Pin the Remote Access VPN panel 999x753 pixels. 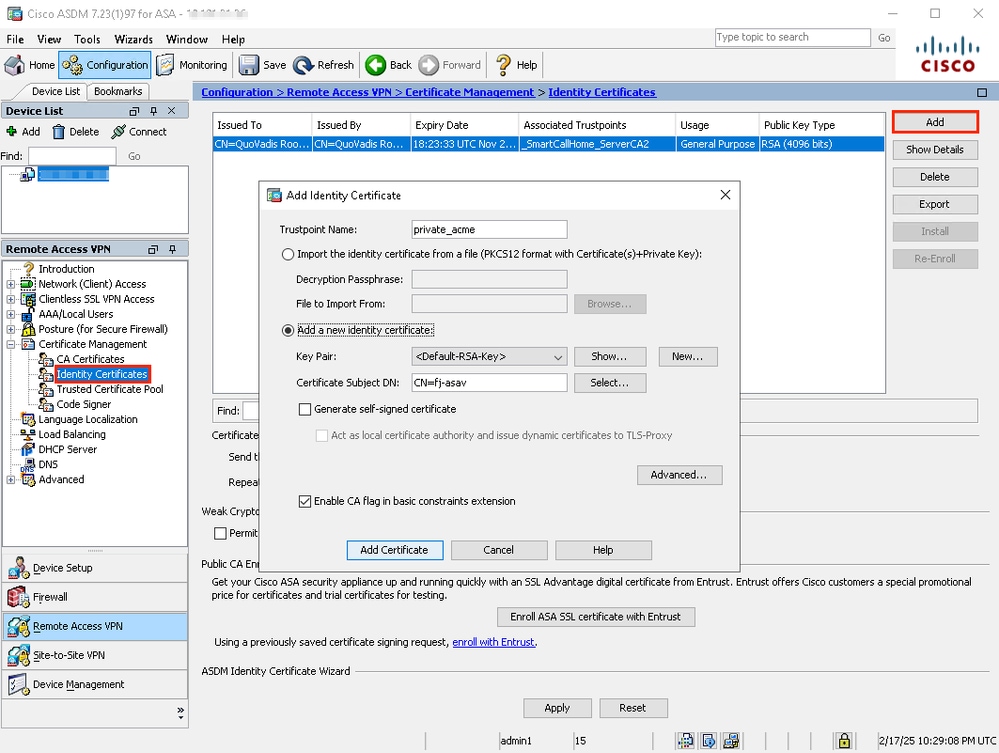(x=172, y=250)
